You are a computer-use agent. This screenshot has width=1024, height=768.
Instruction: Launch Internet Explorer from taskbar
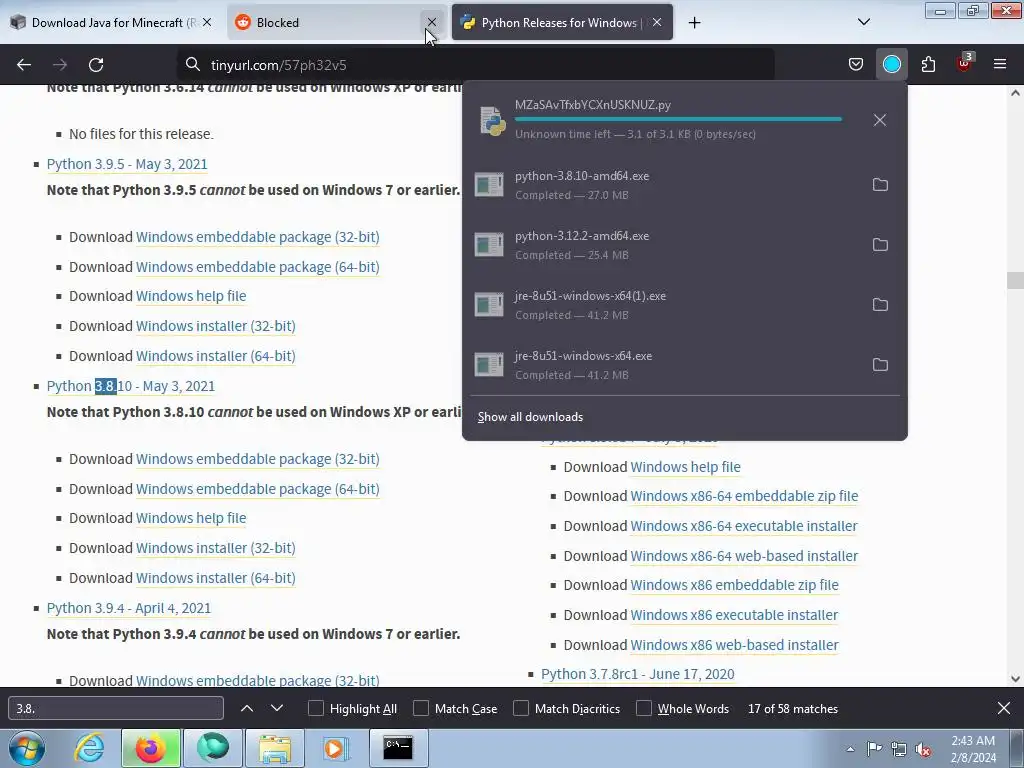pyautogui.click(x=90, y=748)
